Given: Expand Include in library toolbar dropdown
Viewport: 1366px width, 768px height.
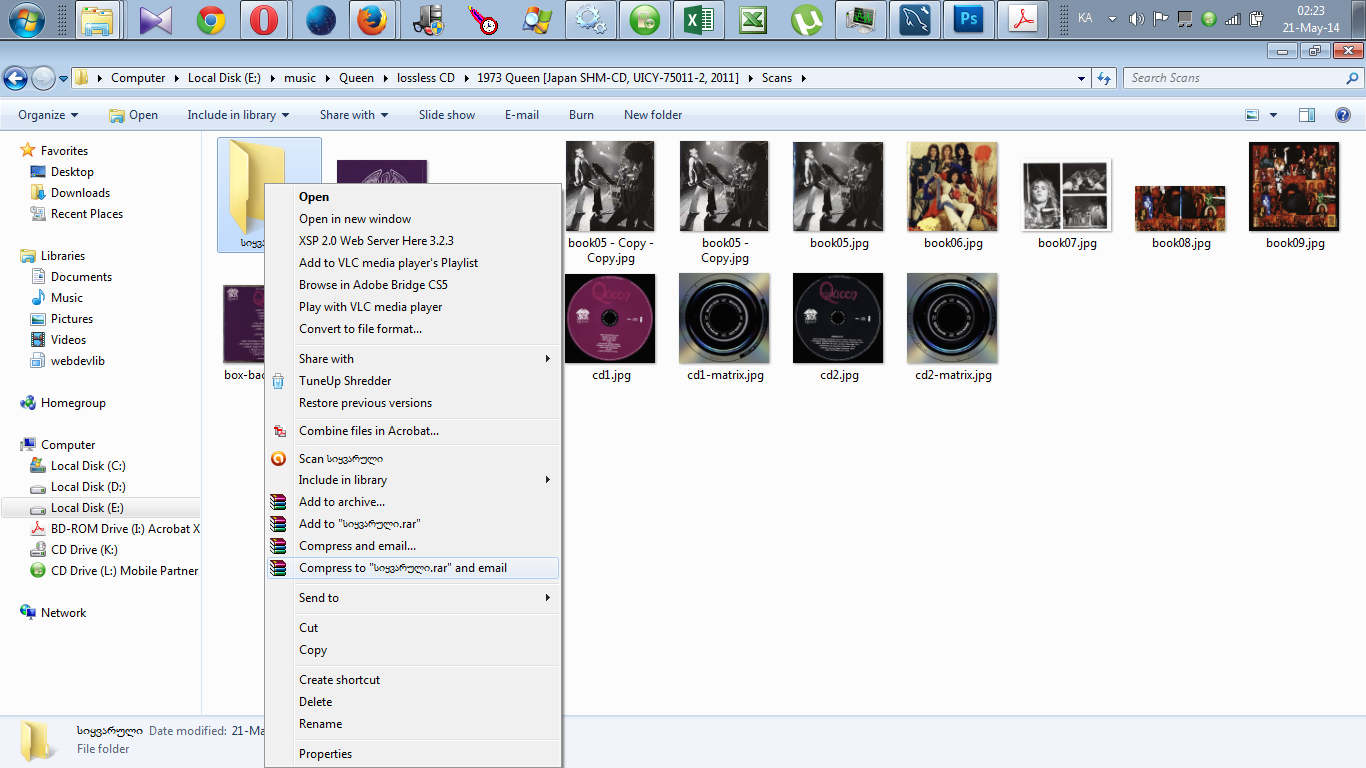Looking at the screenshot, I should pyautogui.click(x=238, y=115).
